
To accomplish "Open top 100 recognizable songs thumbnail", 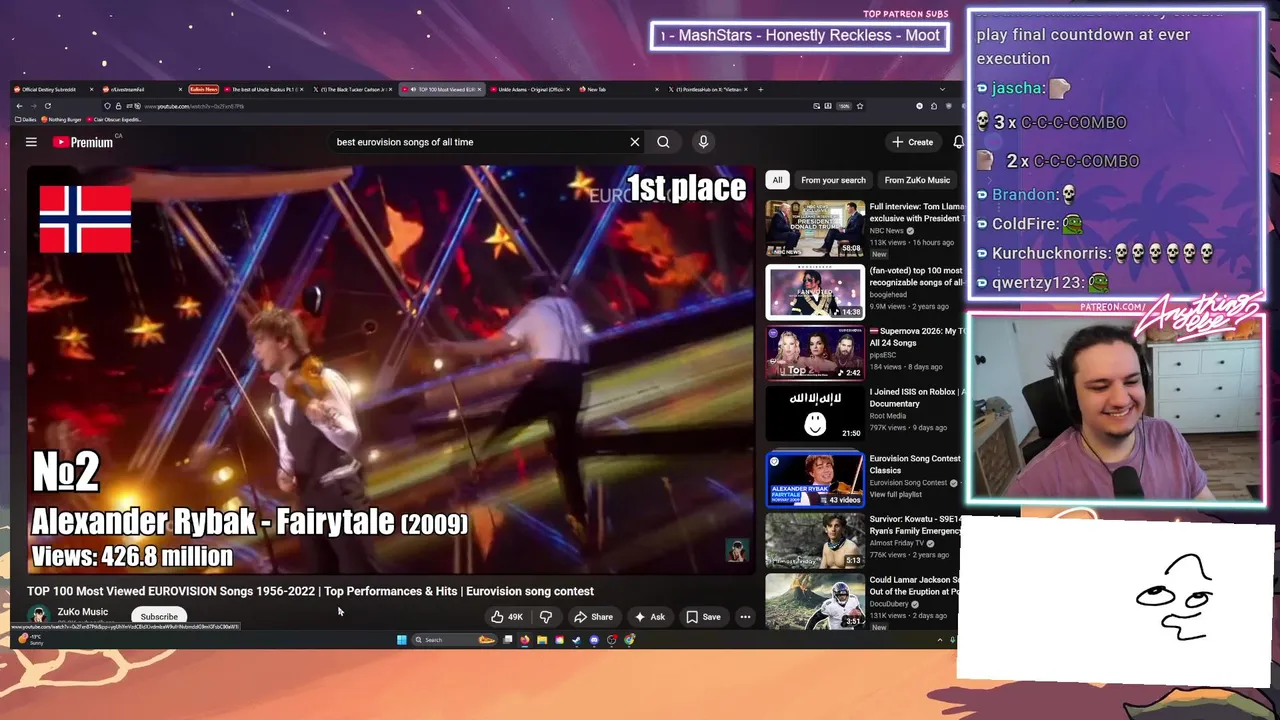I will click(x=815, y=291).
